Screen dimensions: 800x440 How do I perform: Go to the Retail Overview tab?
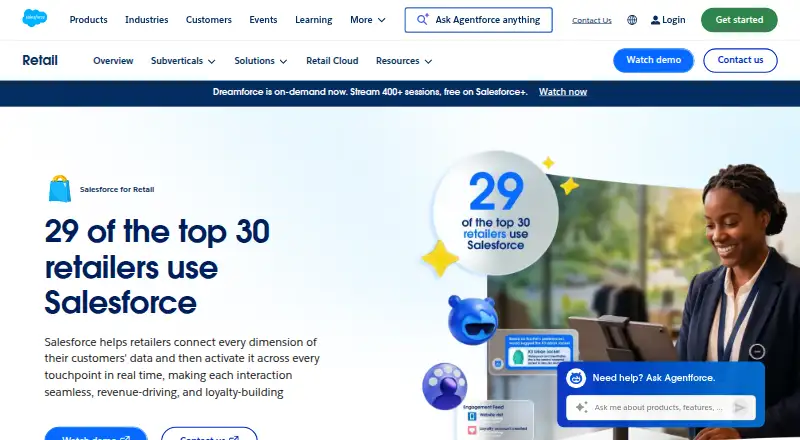click(113, 61)
